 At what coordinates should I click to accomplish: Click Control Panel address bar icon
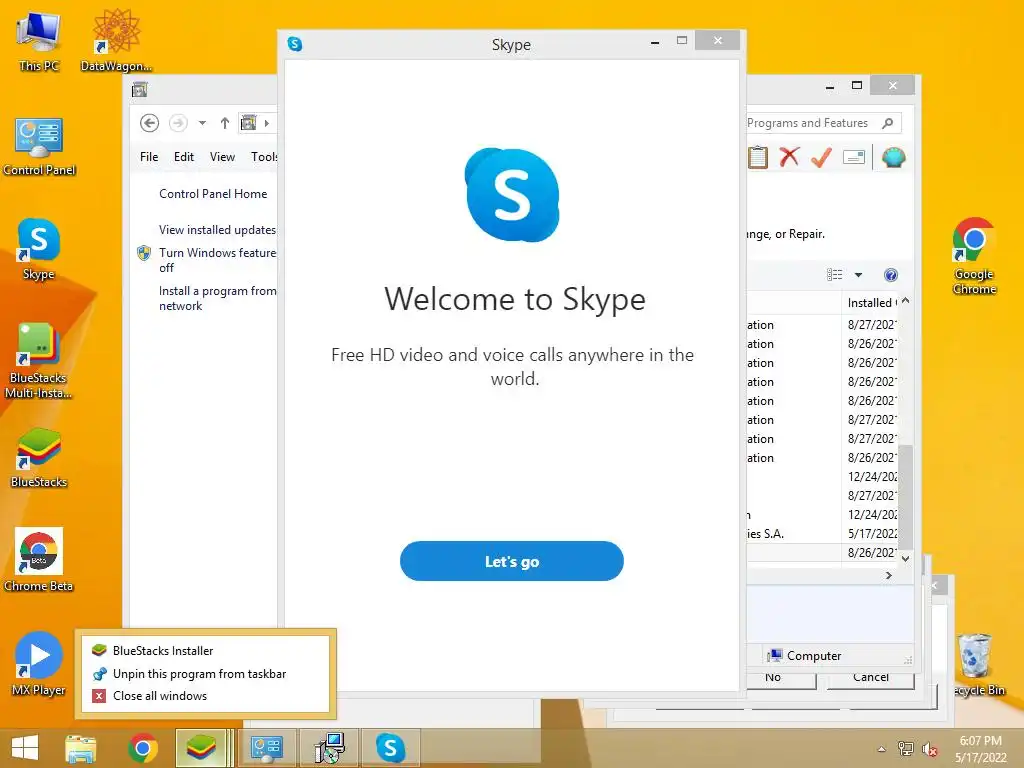point(248,123)
